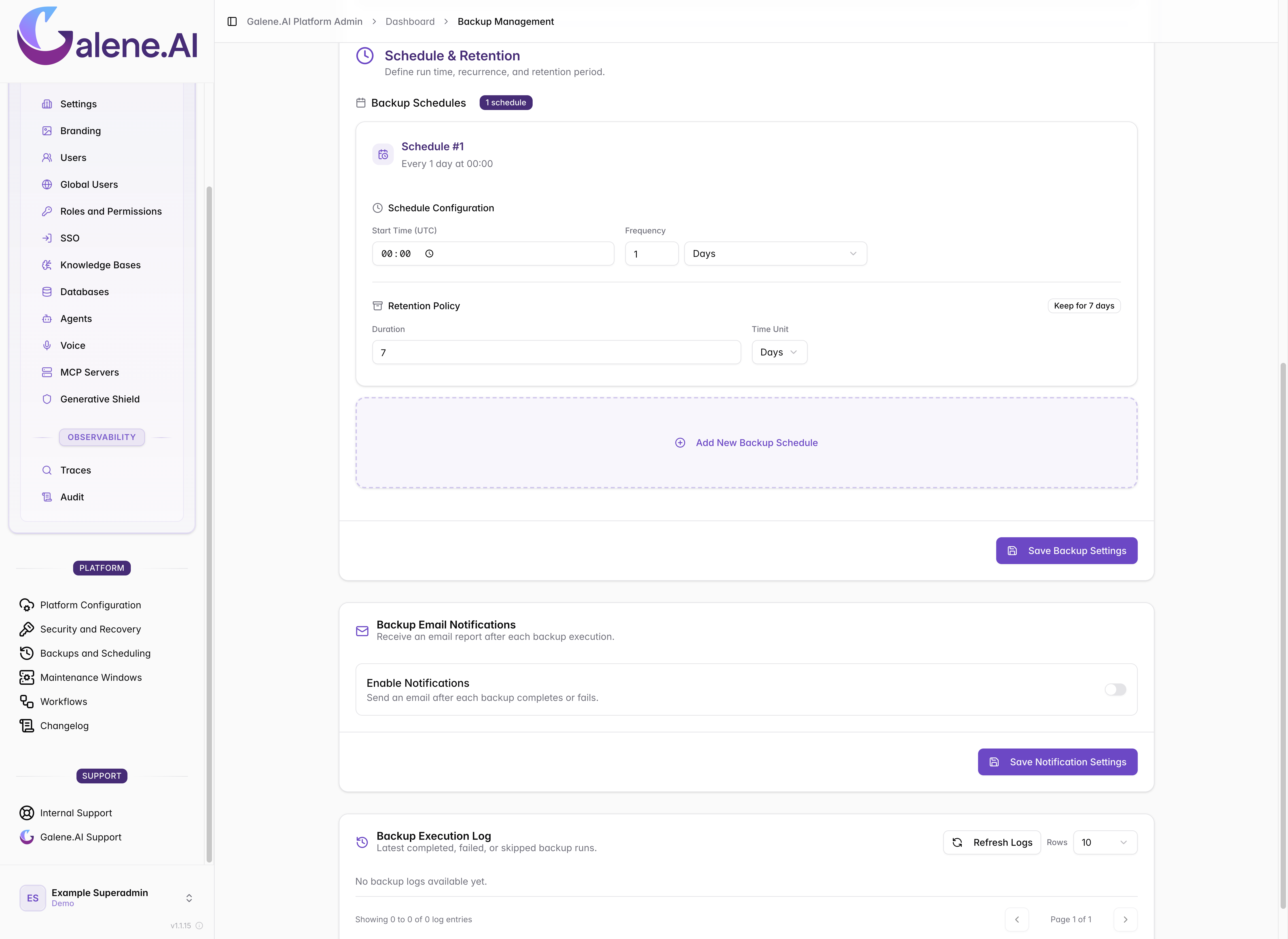This screenshot has height=939, width=1288.
Task: Click the retention Duration input field
Action: point(557,352)
